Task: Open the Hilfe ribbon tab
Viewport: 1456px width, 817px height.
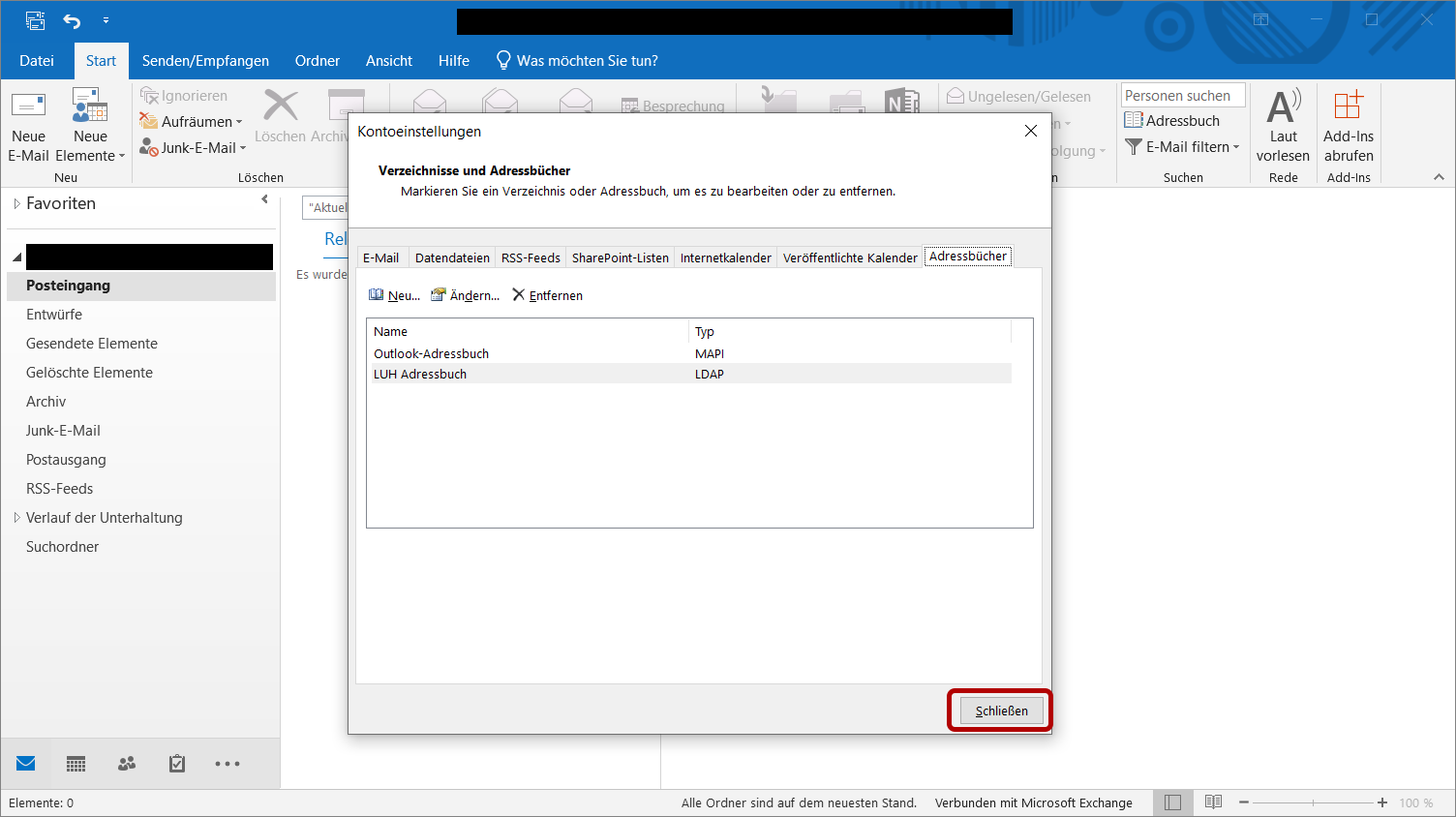Action: point(454,61)
